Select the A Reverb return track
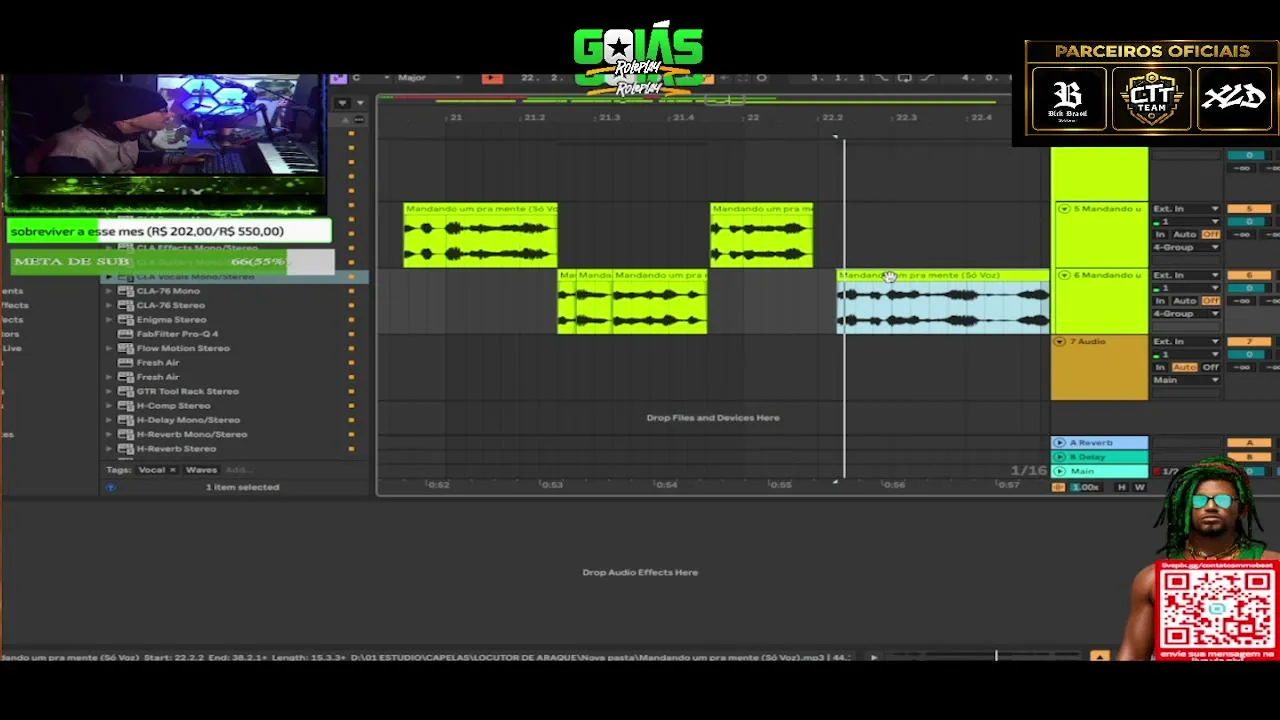 [1099, 443]
